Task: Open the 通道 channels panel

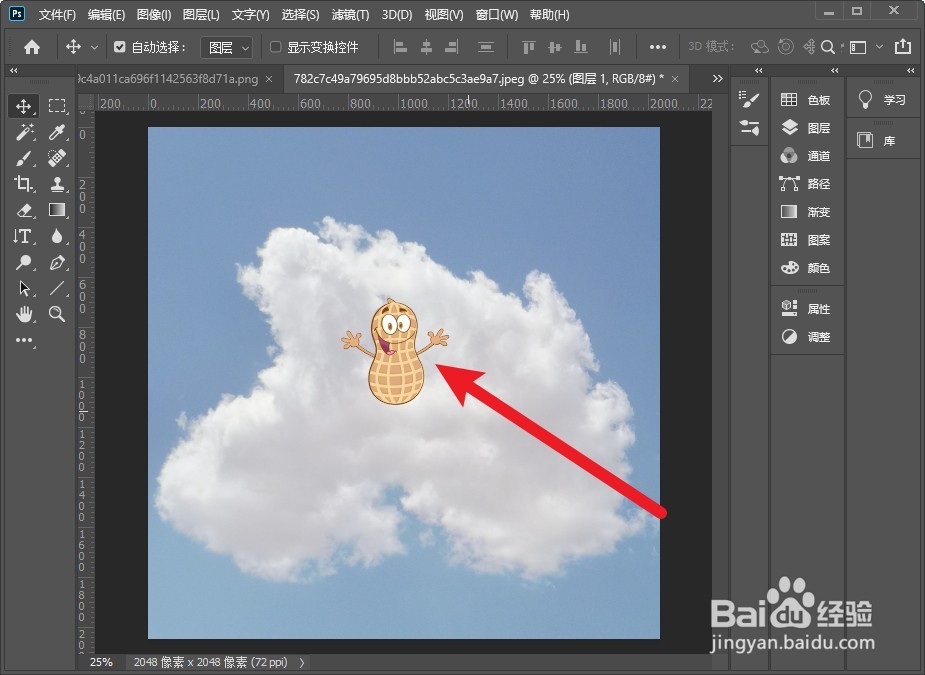Action: click(x=807, y=156)
